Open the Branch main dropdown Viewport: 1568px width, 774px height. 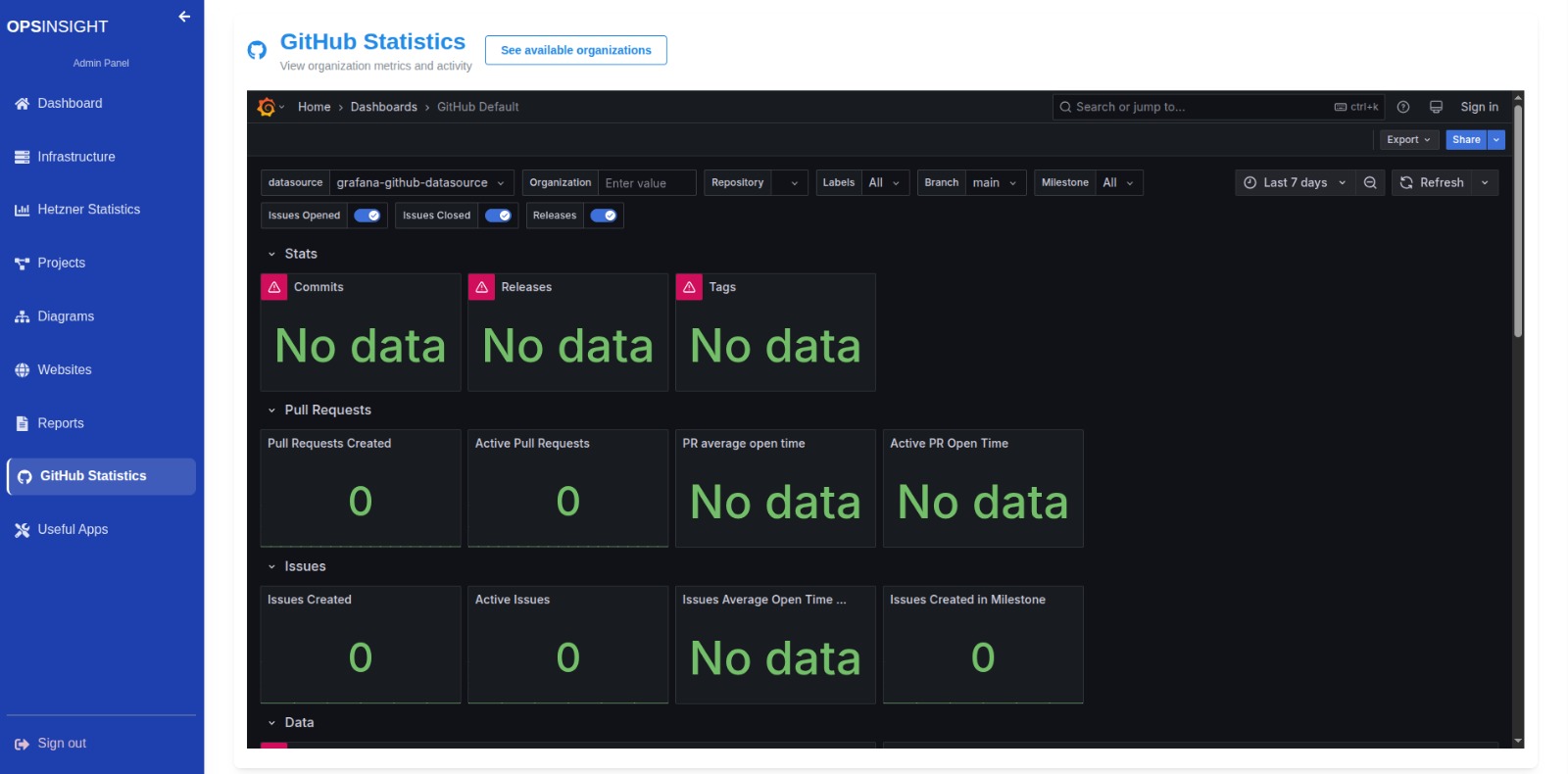point(996,183)
